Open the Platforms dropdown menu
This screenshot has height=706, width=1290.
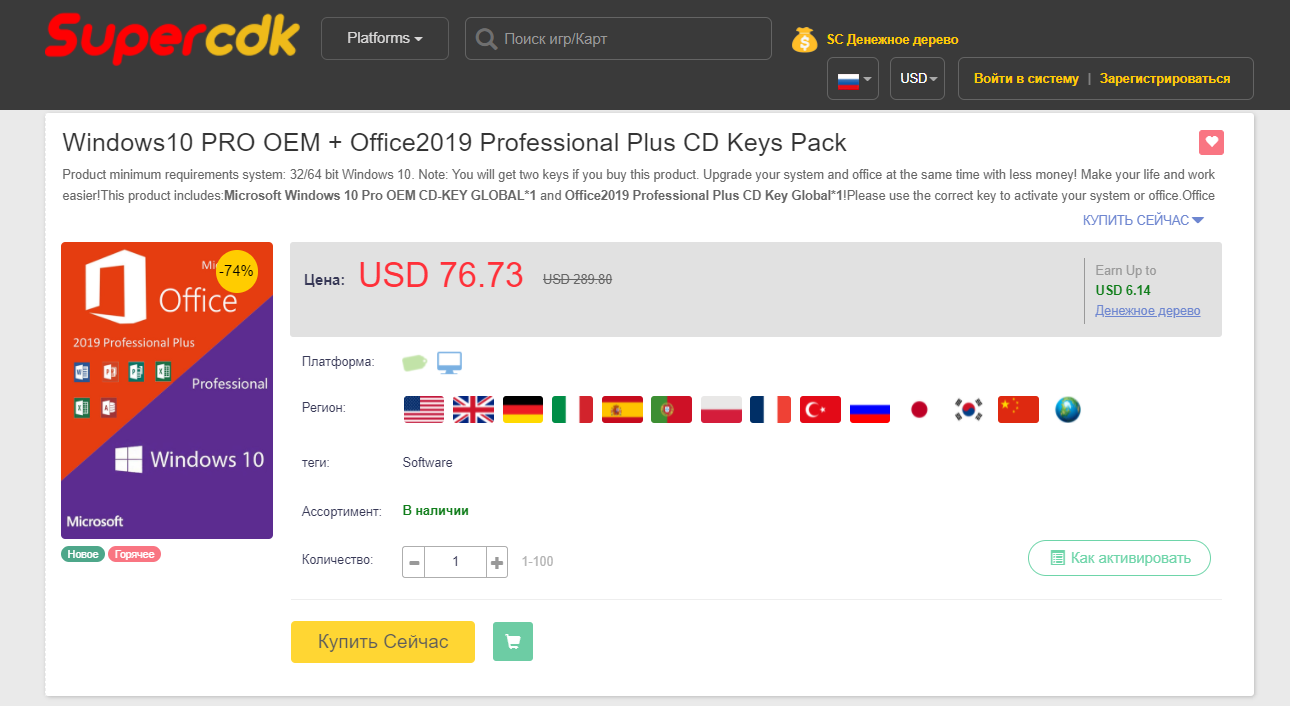click(384, 38)
